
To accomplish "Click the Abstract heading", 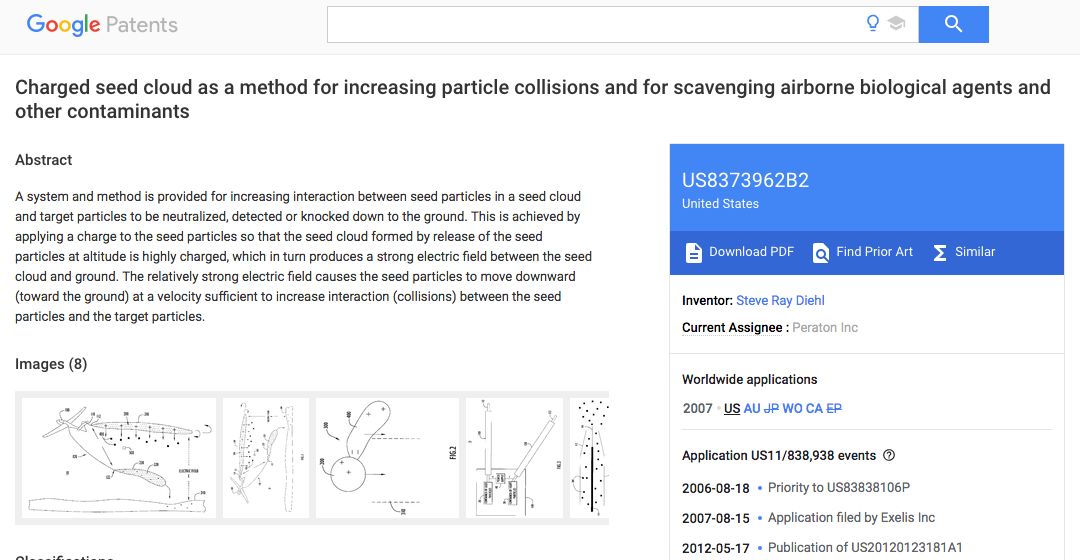I will (x=43, y=160).
